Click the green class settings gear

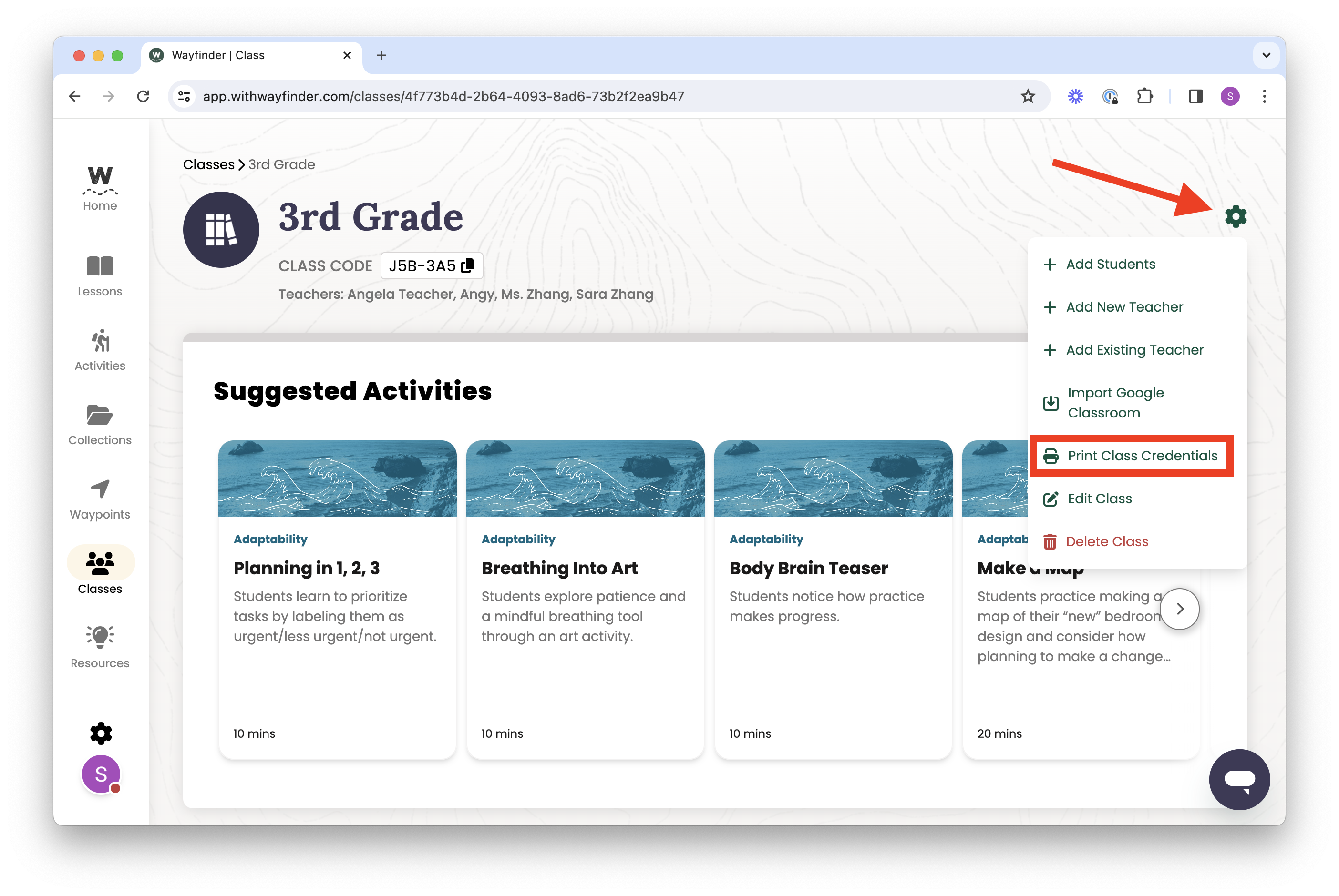tap(1236, 216)
